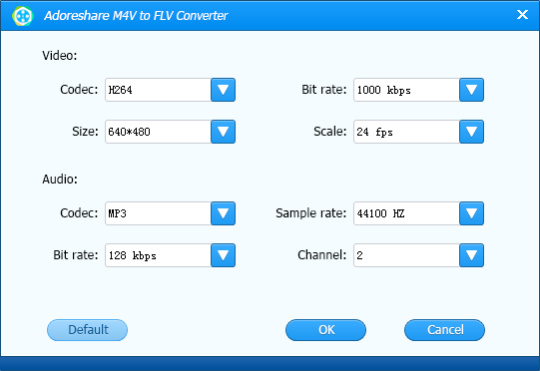Viewport: 540px width, 371px height.
Task: Click the 640*480 size field
Action: [158, 132]
